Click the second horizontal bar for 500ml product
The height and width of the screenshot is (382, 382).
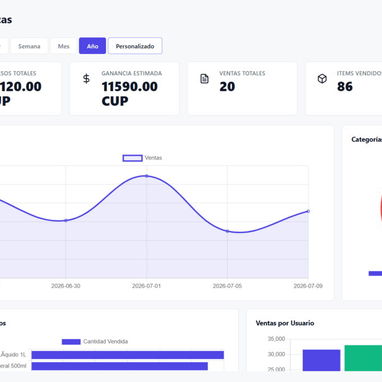click(120, 366)
